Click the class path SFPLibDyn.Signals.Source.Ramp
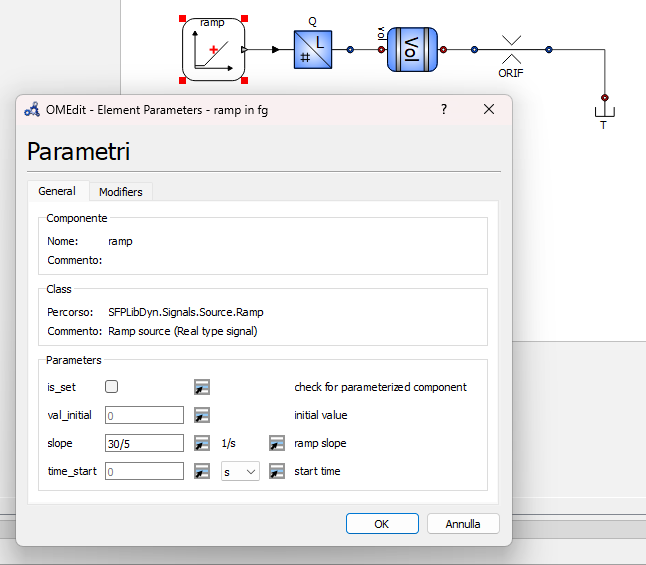The height and width of the screenshot is (565, 646). (x=186, y=312)
